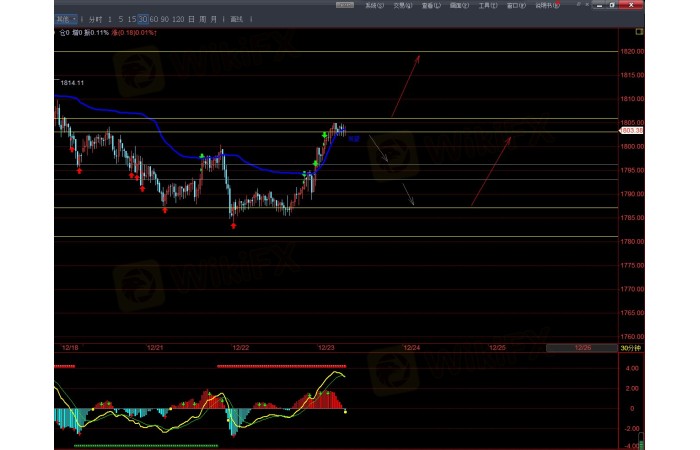Open the 窗口 menu
The image size is (700, 450).
coord(515,5)
